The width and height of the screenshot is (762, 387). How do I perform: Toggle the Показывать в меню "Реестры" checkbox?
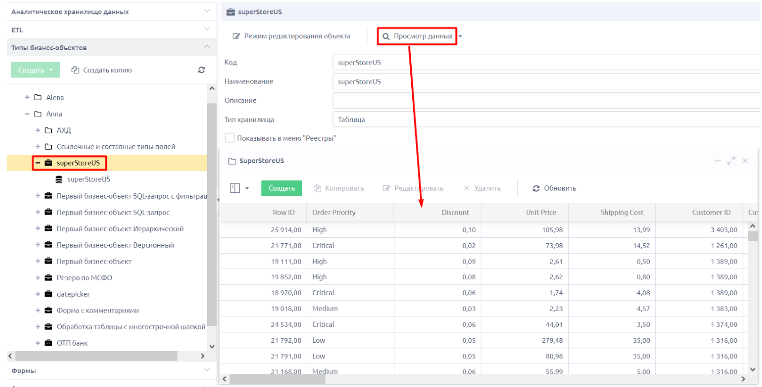tap(230, 138)
